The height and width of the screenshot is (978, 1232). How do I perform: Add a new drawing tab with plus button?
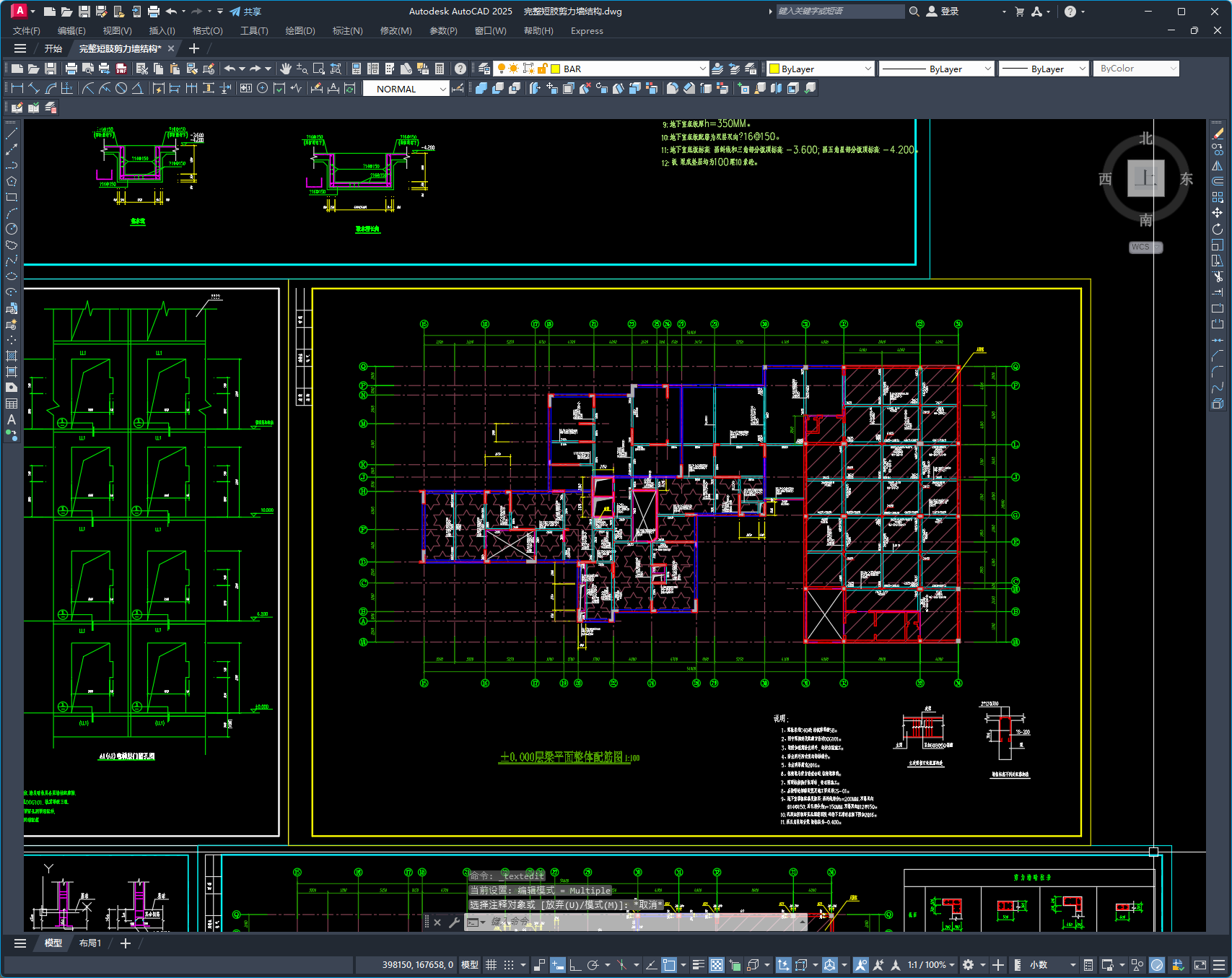[193, 48]
